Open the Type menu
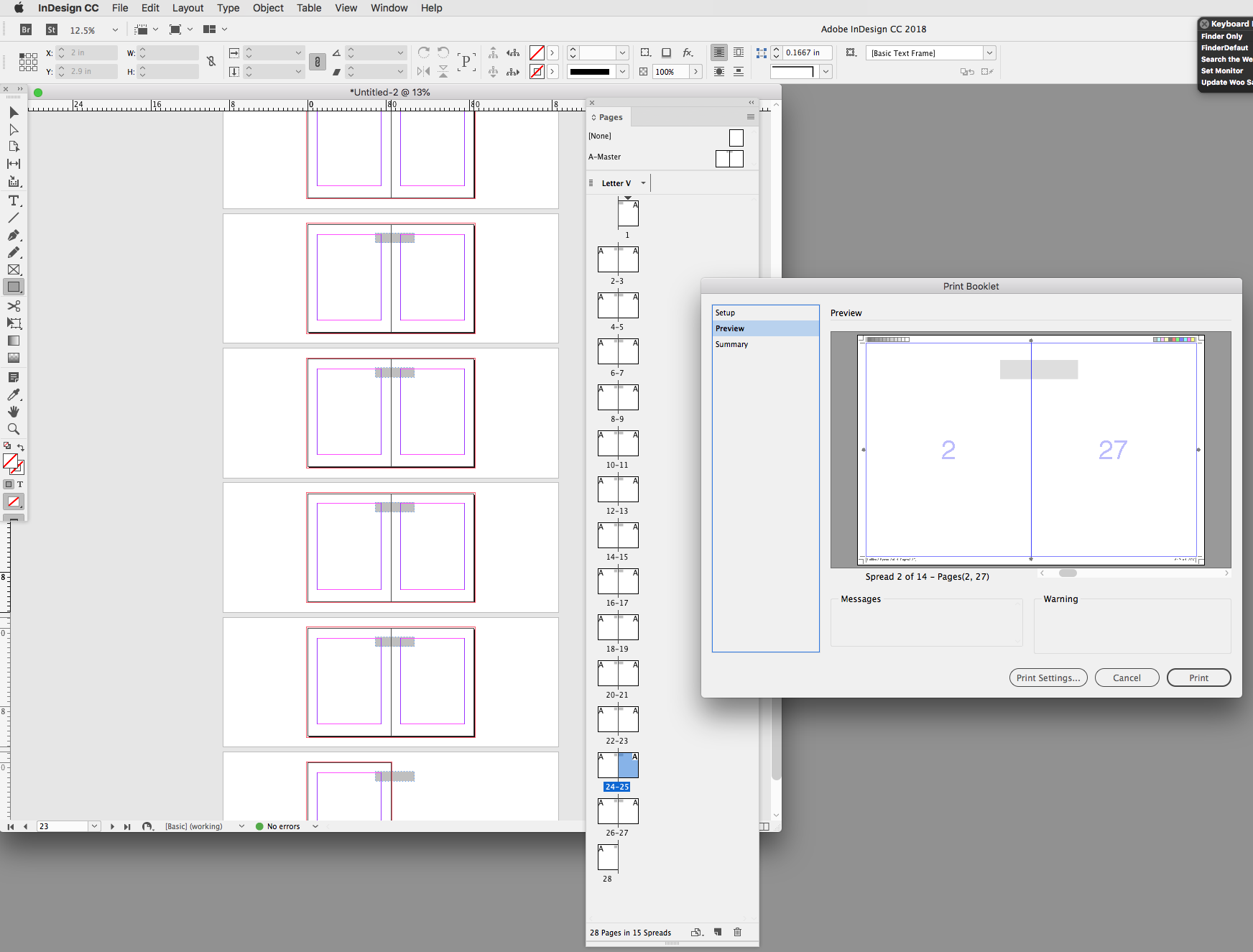This screenshot has width=1253, height=952. [228, 8]
